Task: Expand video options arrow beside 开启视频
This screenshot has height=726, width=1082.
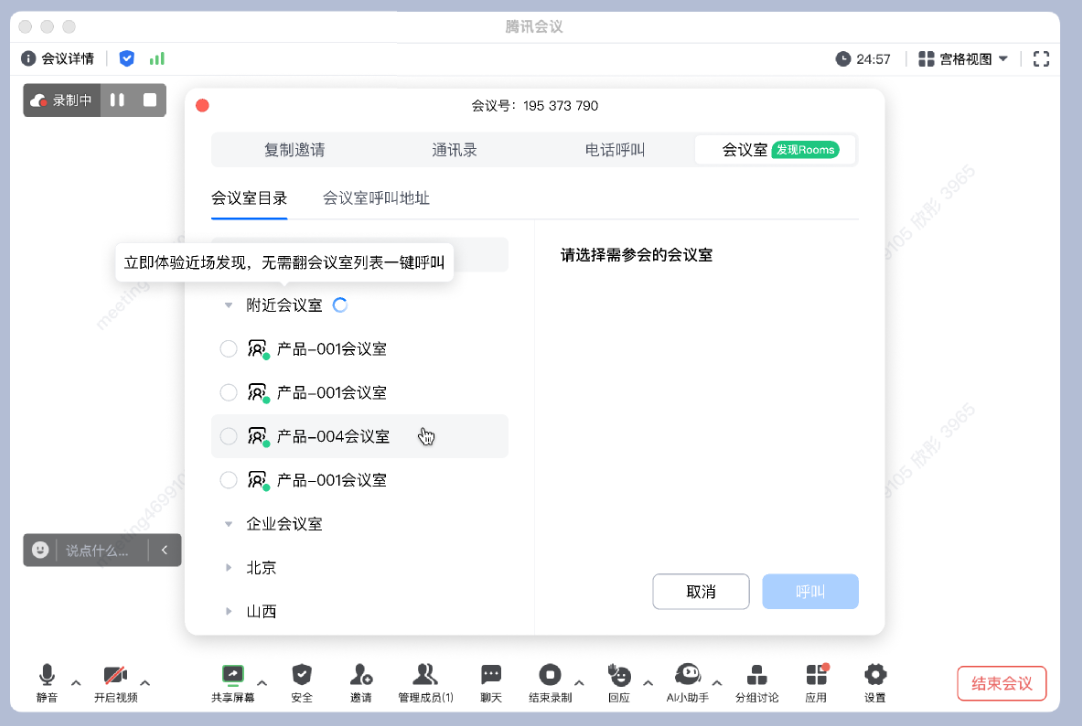Action: point(145,683)
